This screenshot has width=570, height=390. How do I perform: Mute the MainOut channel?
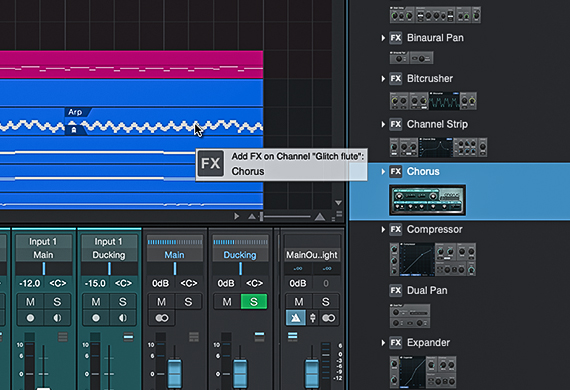(299, 302)
